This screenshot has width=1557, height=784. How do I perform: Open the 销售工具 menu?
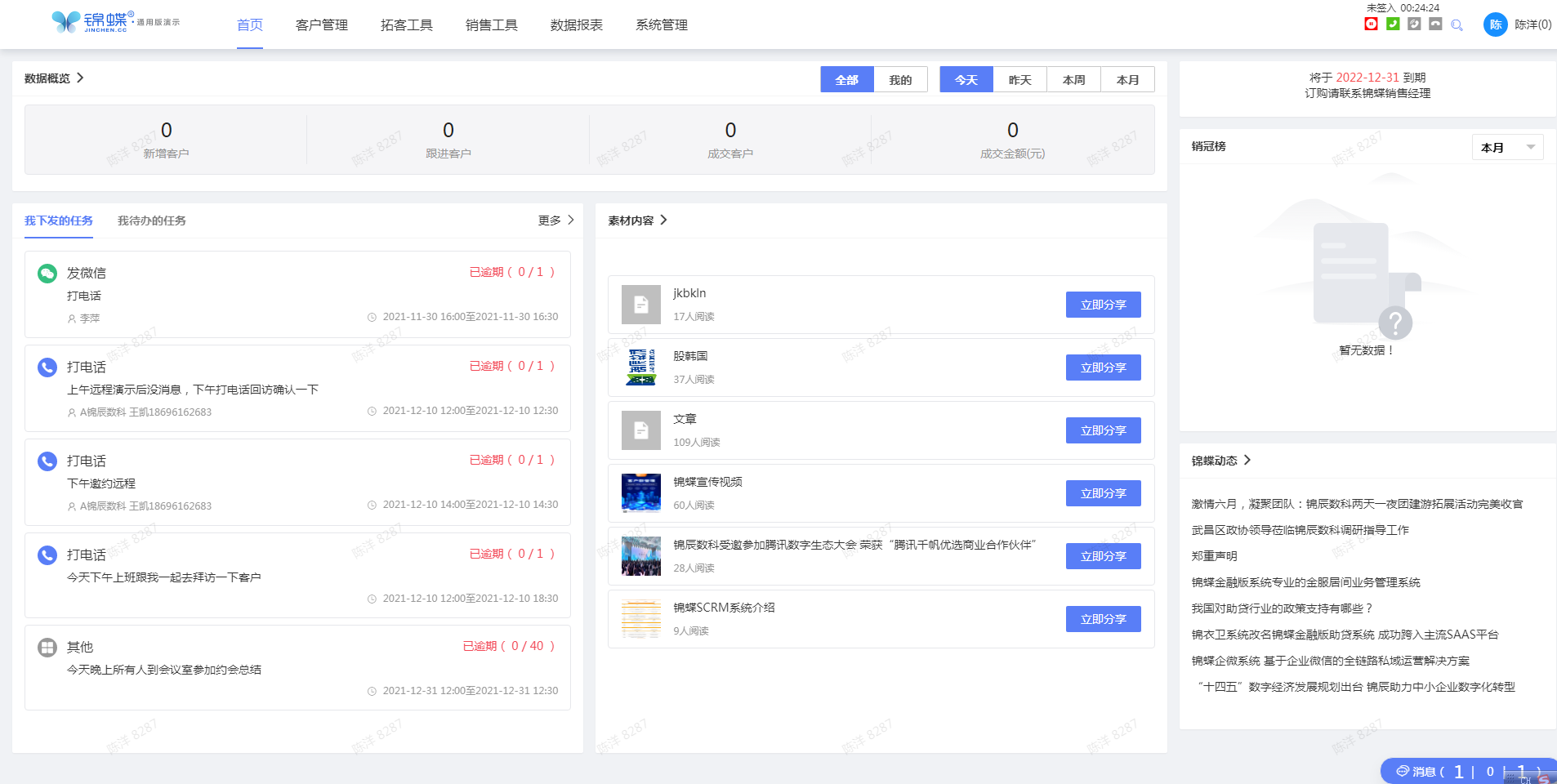tap(492, 24)
